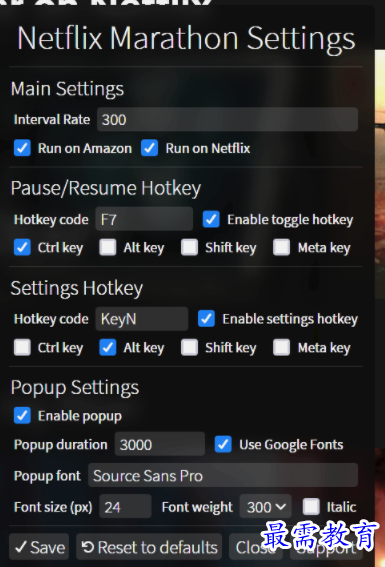
Task: Uncheck Ctrl key under Pause/Resume Hotkey
Action: point(22,247)
